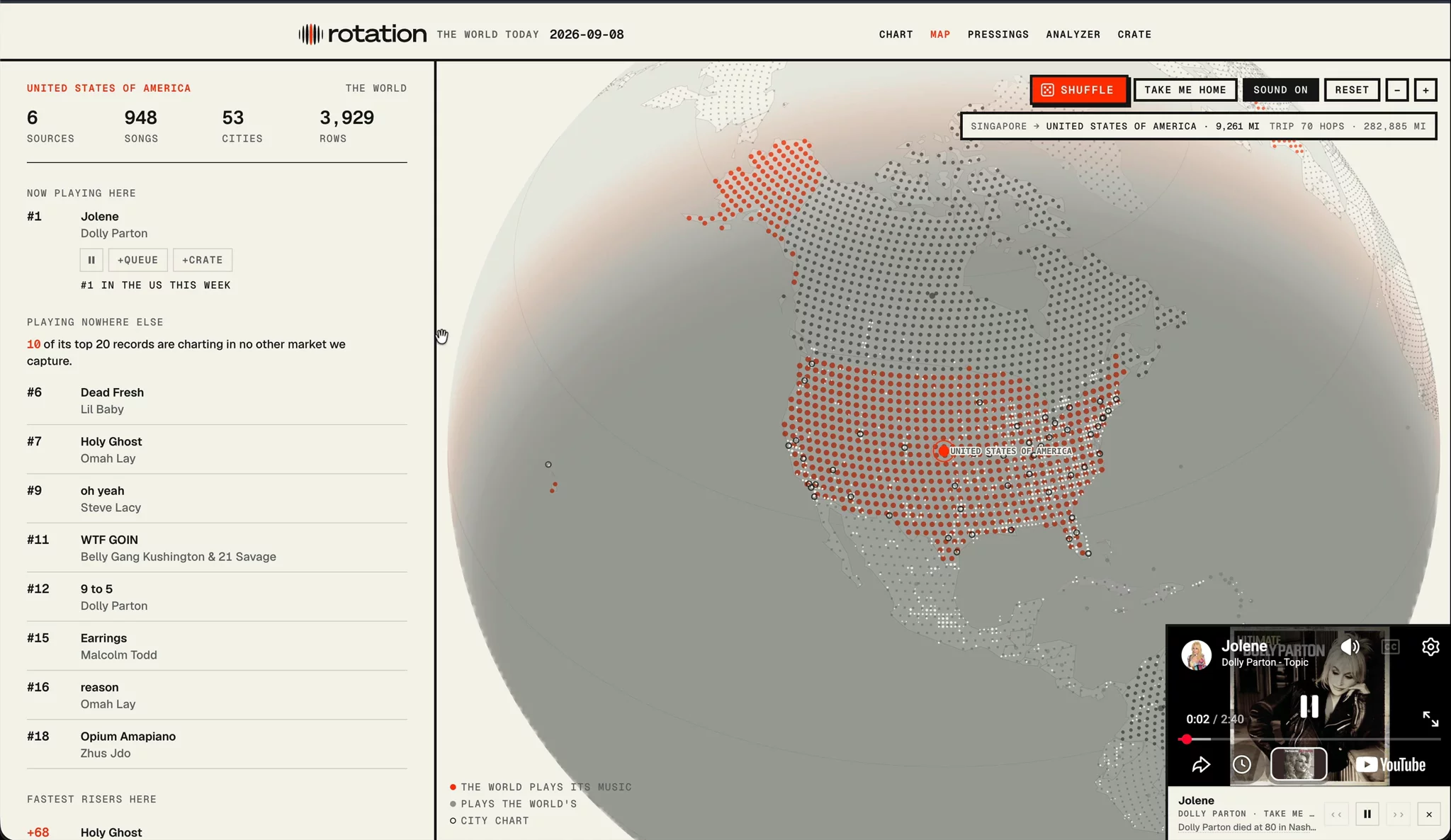Select WTF GOIN track row

tap(217, 548)
